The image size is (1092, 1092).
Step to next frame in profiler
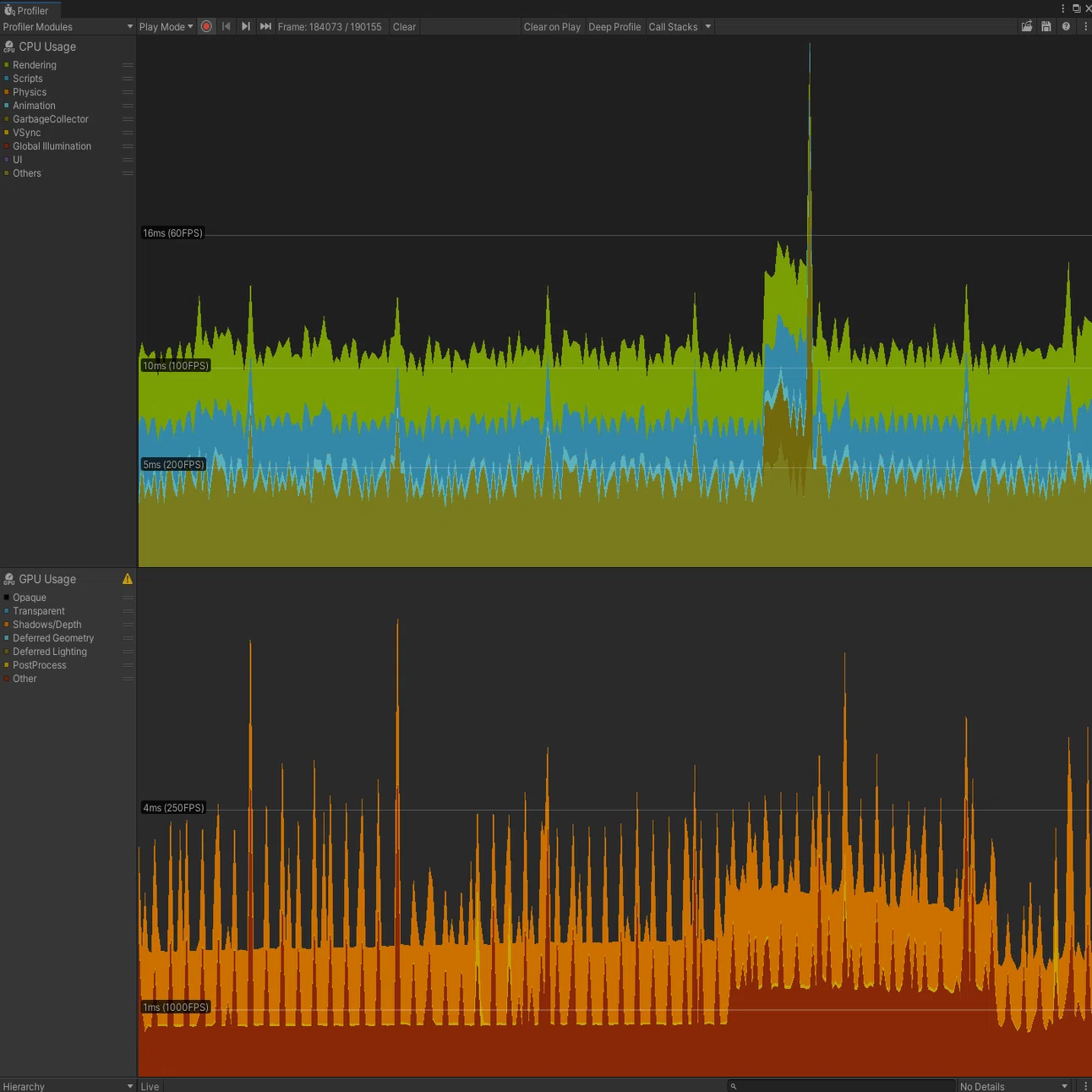245,26
